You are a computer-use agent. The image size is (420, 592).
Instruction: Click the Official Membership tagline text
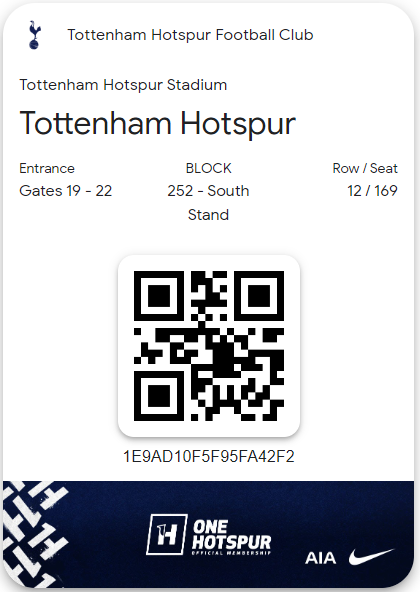231,553
